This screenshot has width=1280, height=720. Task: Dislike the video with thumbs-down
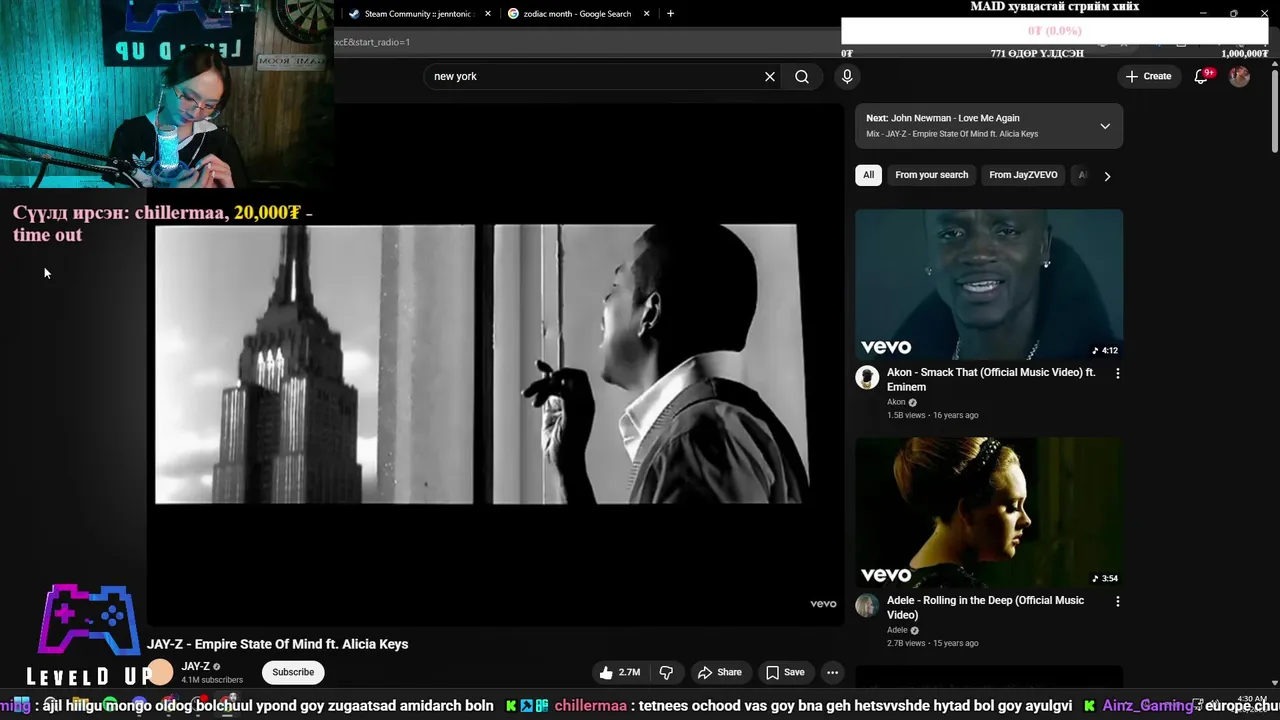pos(666,672)
